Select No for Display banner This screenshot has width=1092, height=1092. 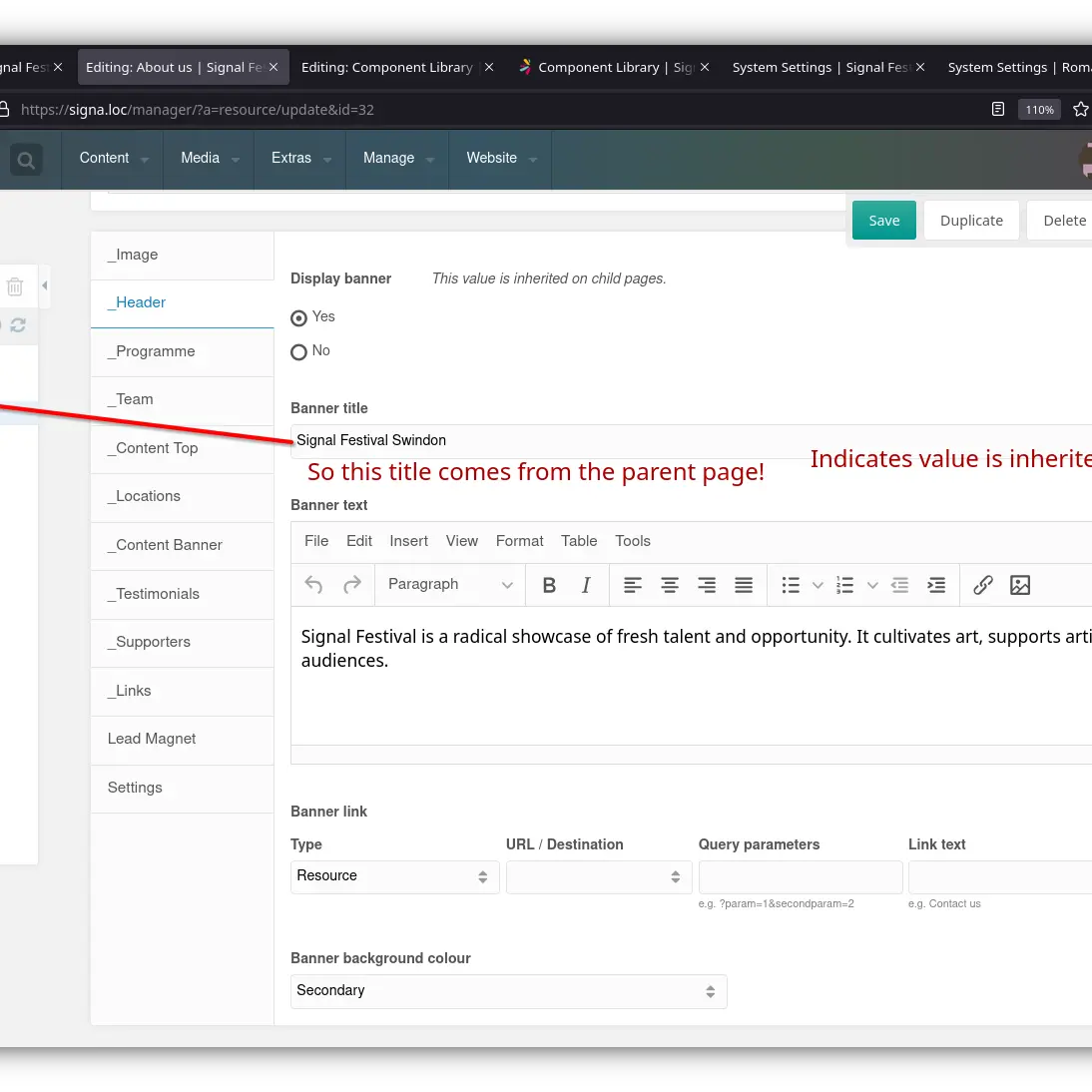[298, 352]
